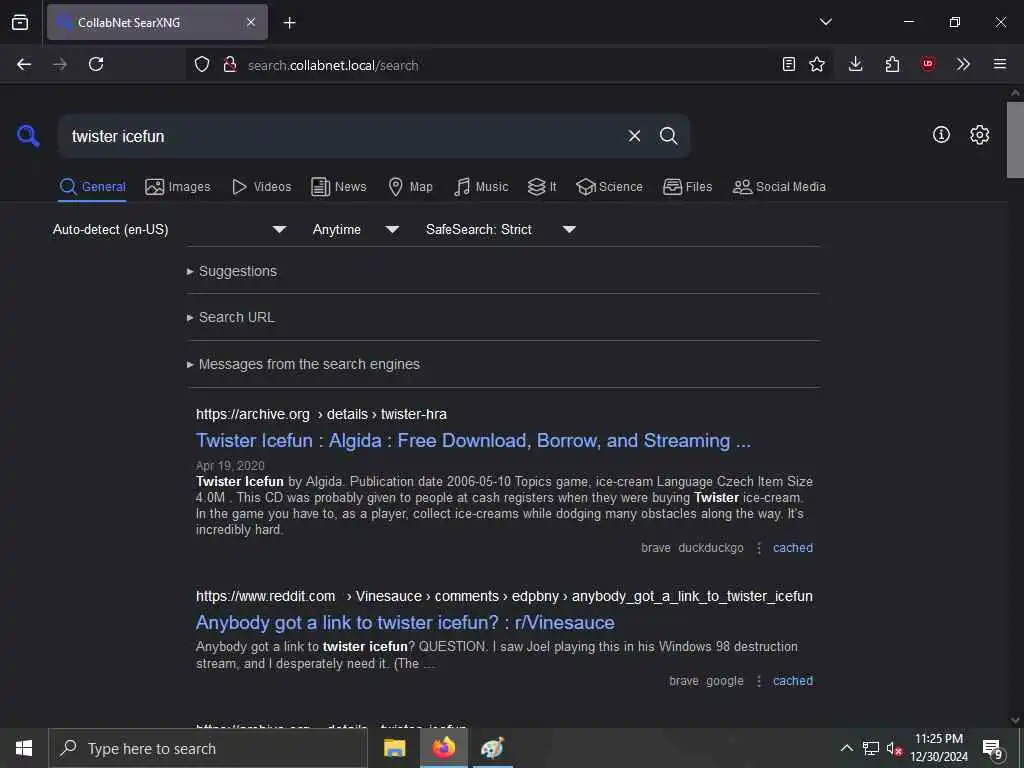This screenshot has width=1024, height=768.
Task: Bookmark this page with the star icon
Action: 817,64
